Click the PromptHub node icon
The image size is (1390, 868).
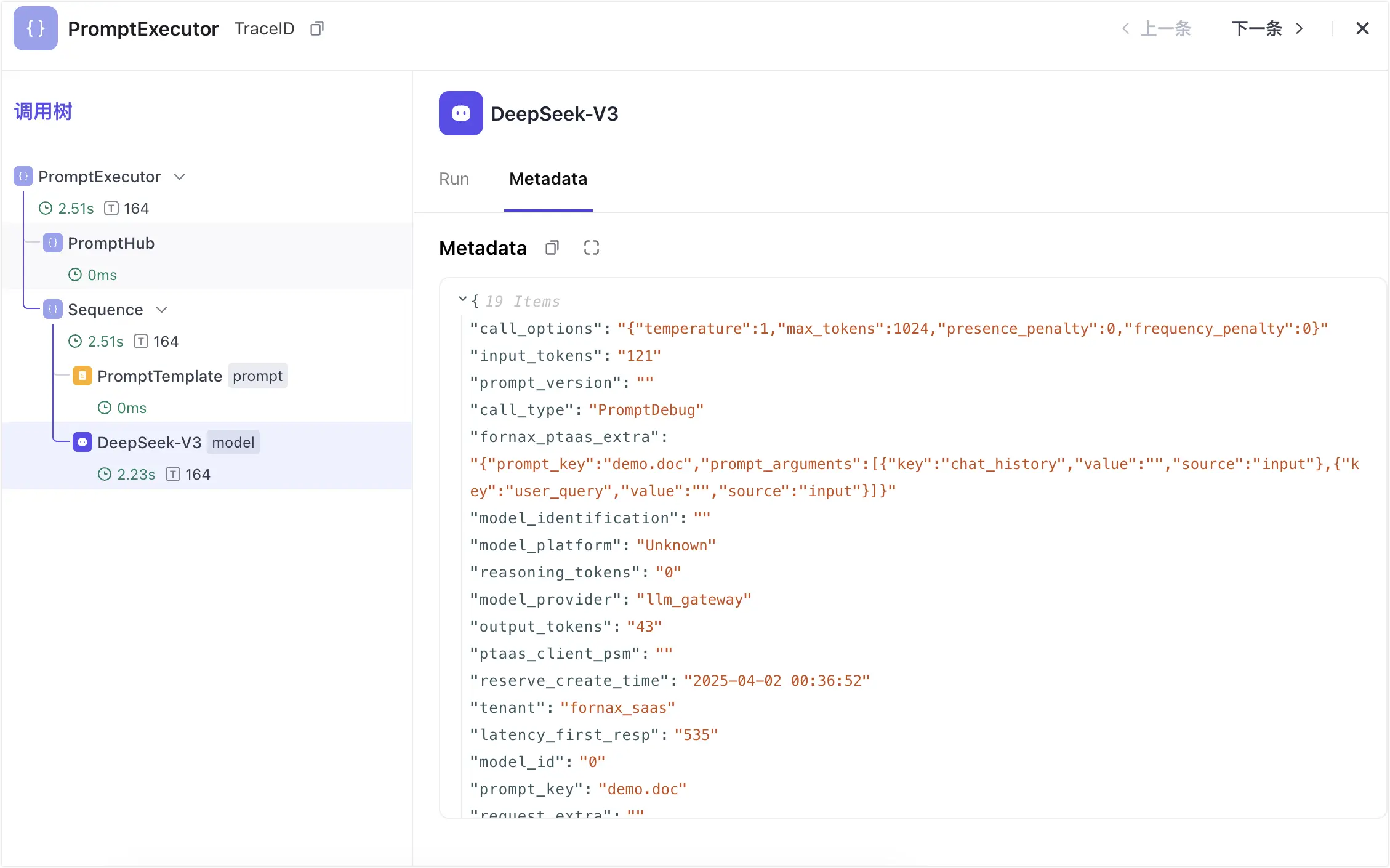[x=53, y=243]
